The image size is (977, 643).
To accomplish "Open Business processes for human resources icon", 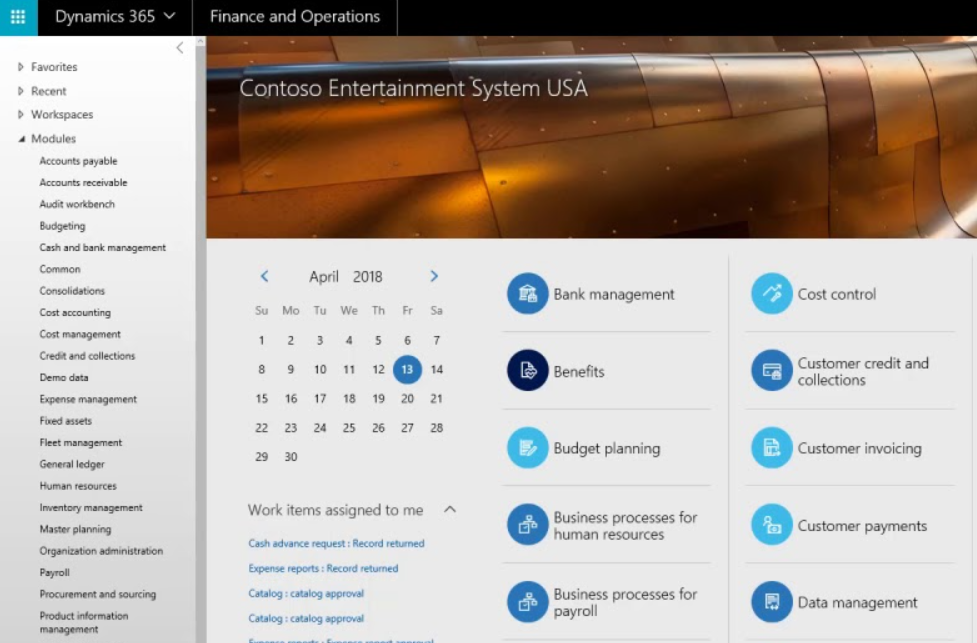I will tap(527, 525).
